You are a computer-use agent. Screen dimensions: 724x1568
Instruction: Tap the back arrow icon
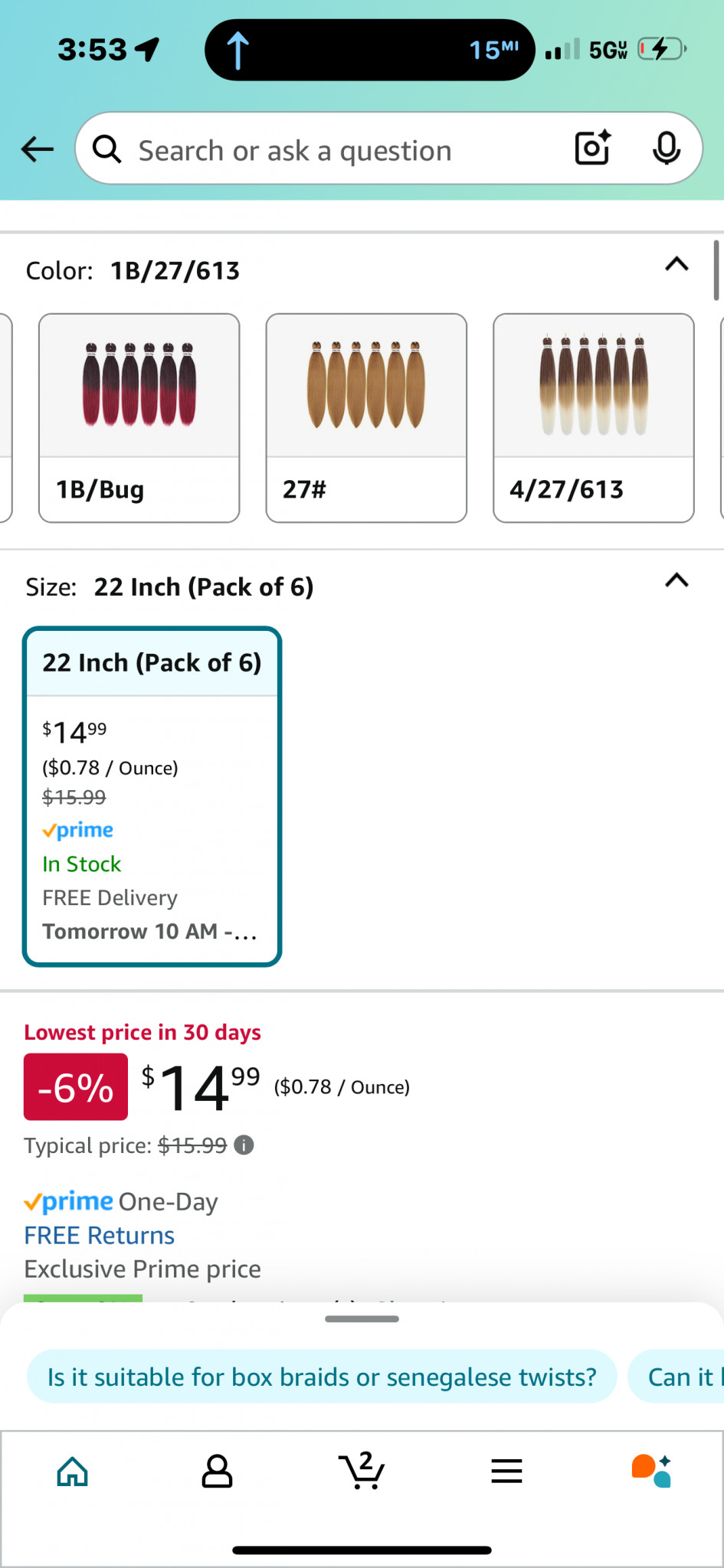click(x=37, y=149)
